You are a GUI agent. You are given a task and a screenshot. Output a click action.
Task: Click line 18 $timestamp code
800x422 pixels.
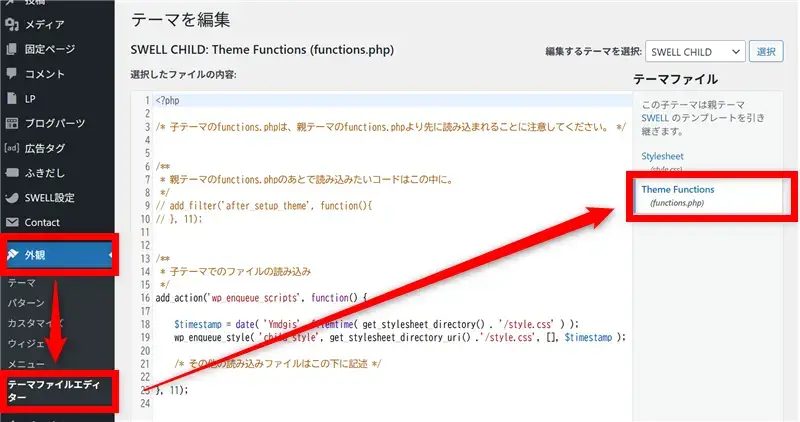pos(376,324)
